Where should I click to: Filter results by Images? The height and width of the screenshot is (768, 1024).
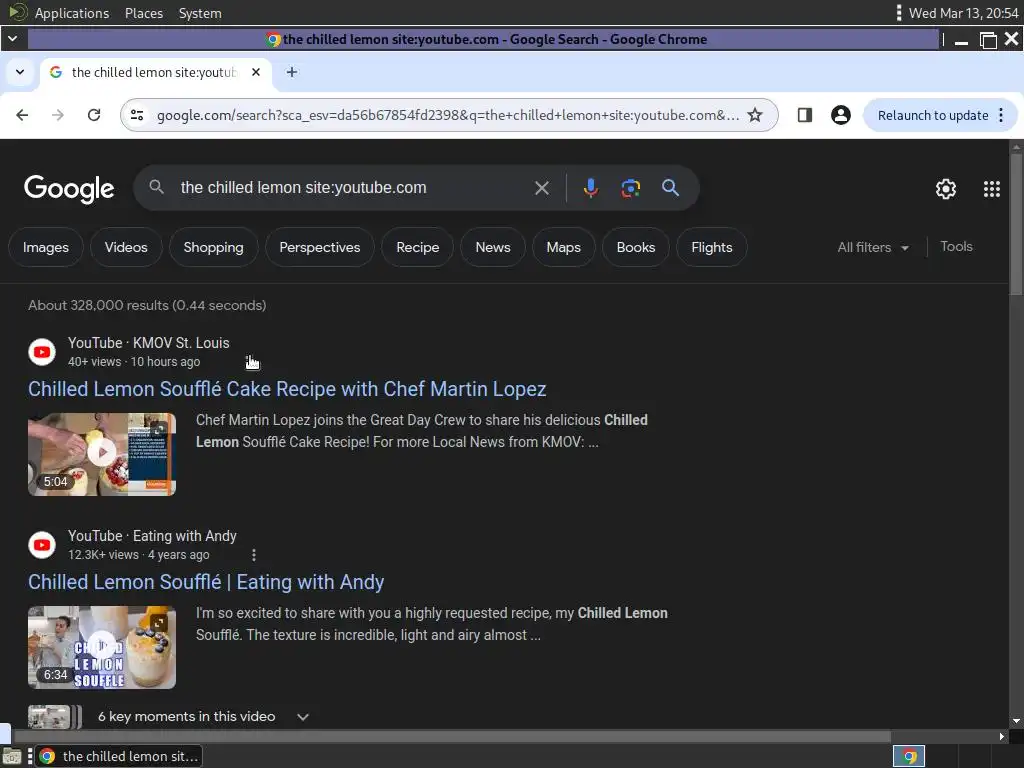46,247
